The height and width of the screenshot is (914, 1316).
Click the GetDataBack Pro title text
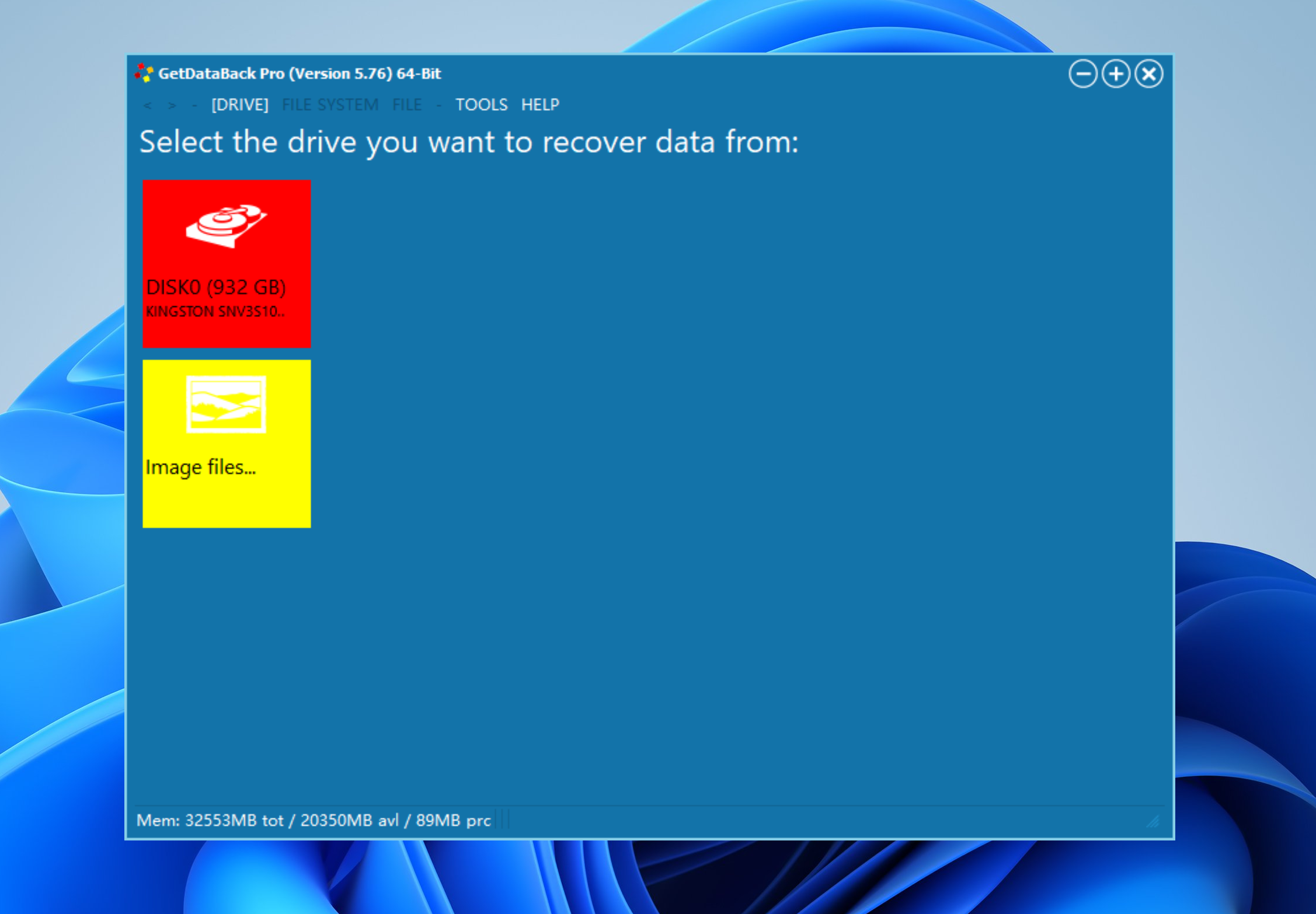point(300,74)
